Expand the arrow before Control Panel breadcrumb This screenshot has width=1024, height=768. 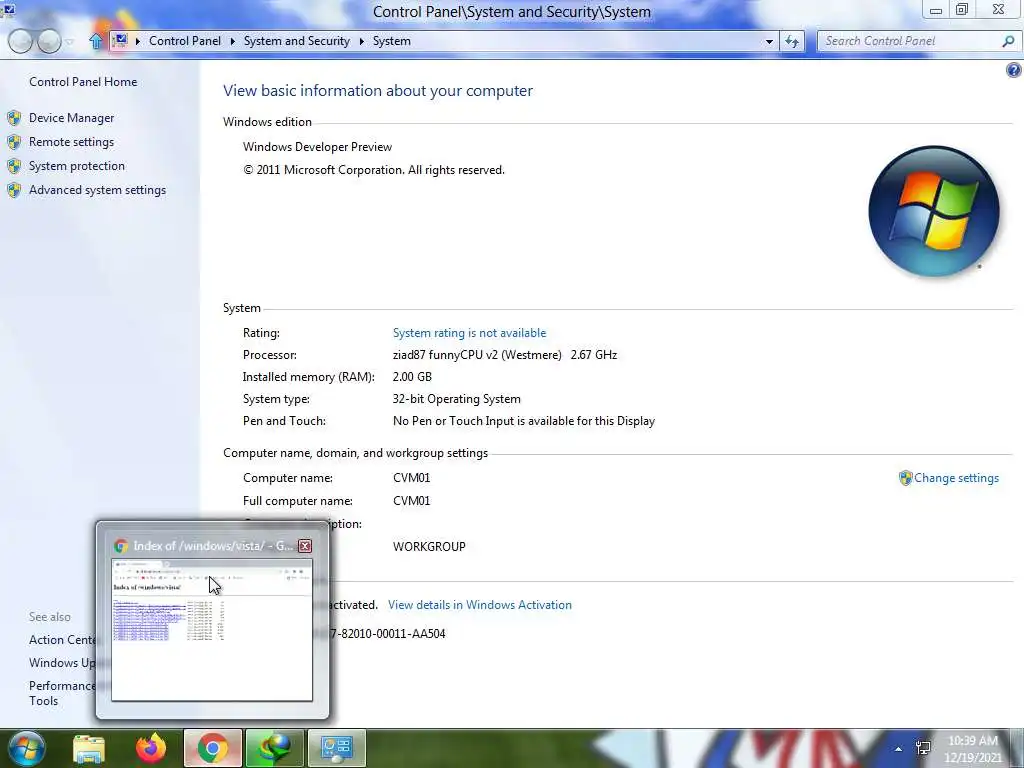(x=138, y=41)
